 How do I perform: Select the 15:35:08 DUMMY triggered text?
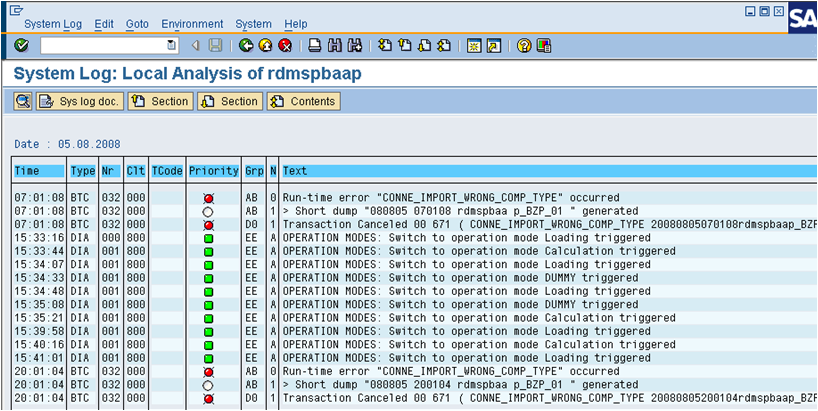tap(460, 305)
